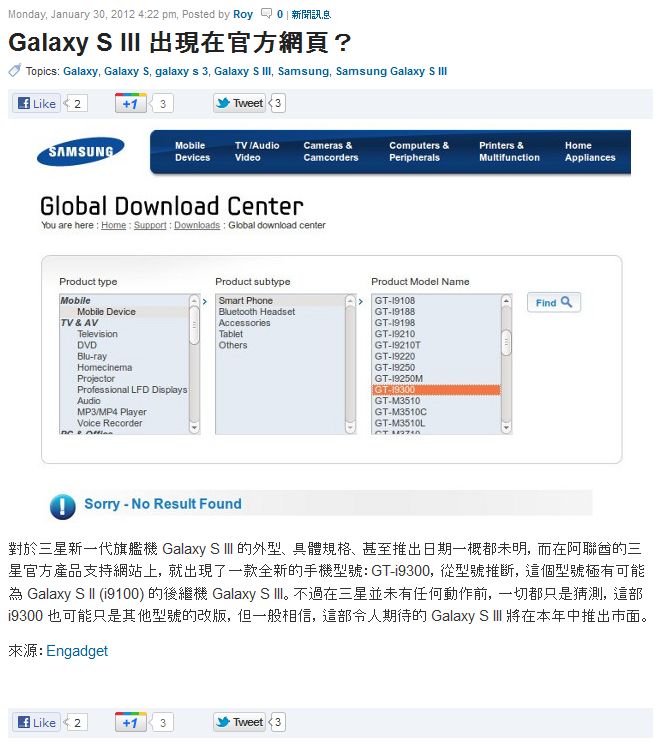
Task: Click Product subtype scrollbar down arrow
Action: point(350,427)
